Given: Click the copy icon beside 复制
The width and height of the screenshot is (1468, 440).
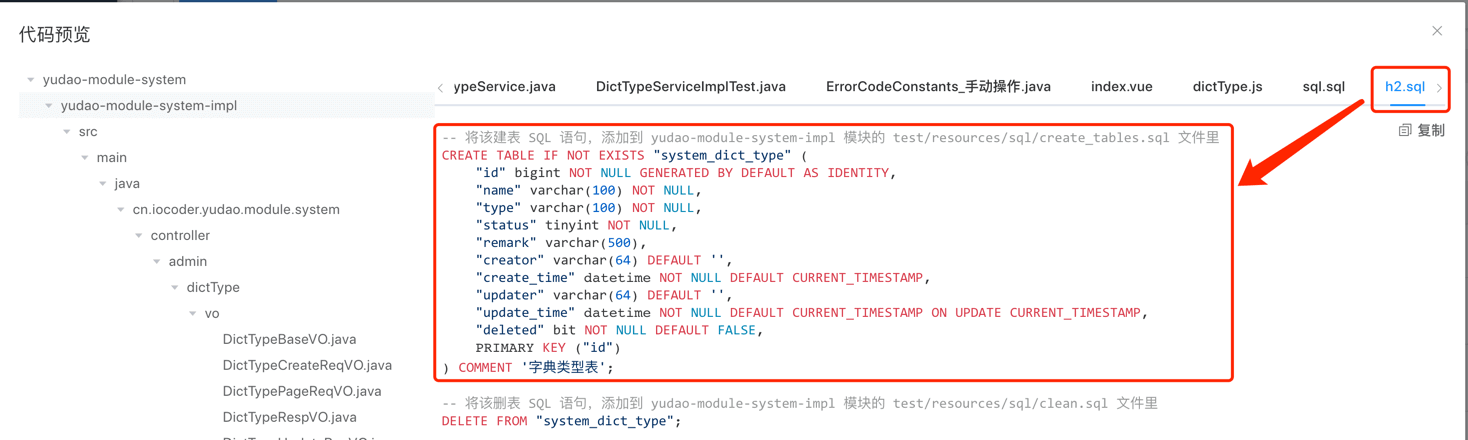Looking at the screenshot, I should (x=1405, y=130).
